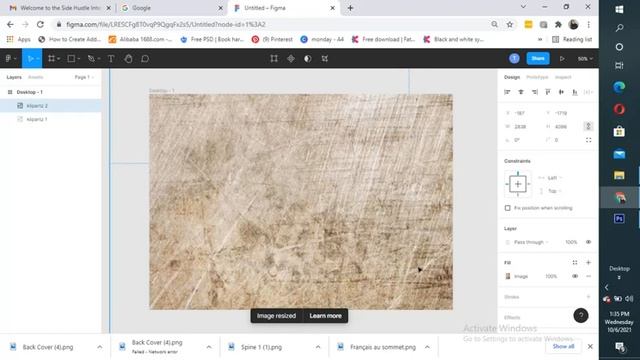The width and height of the screenshot is (640, 360).
Task: Align the selection to the top
Action: (x=548, y=92)
